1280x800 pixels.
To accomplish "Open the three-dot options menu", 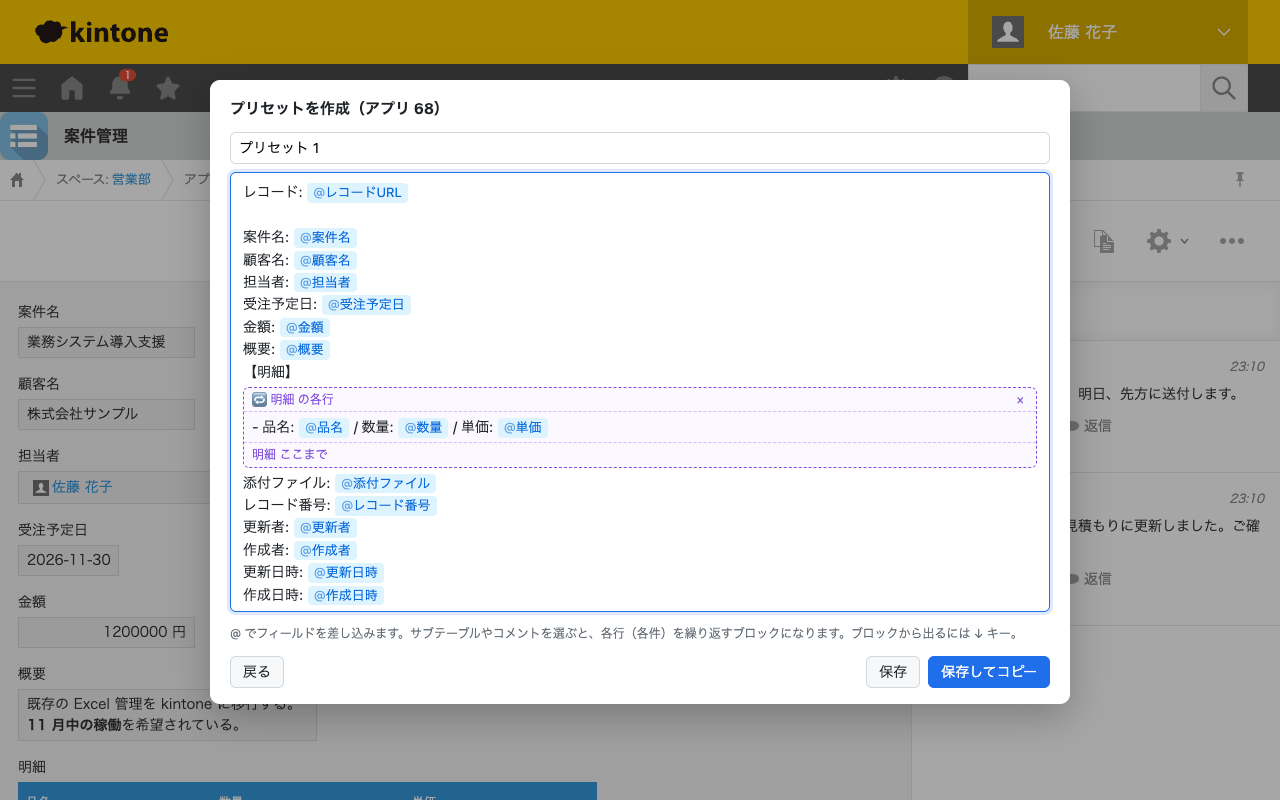I will (1232, 241).
